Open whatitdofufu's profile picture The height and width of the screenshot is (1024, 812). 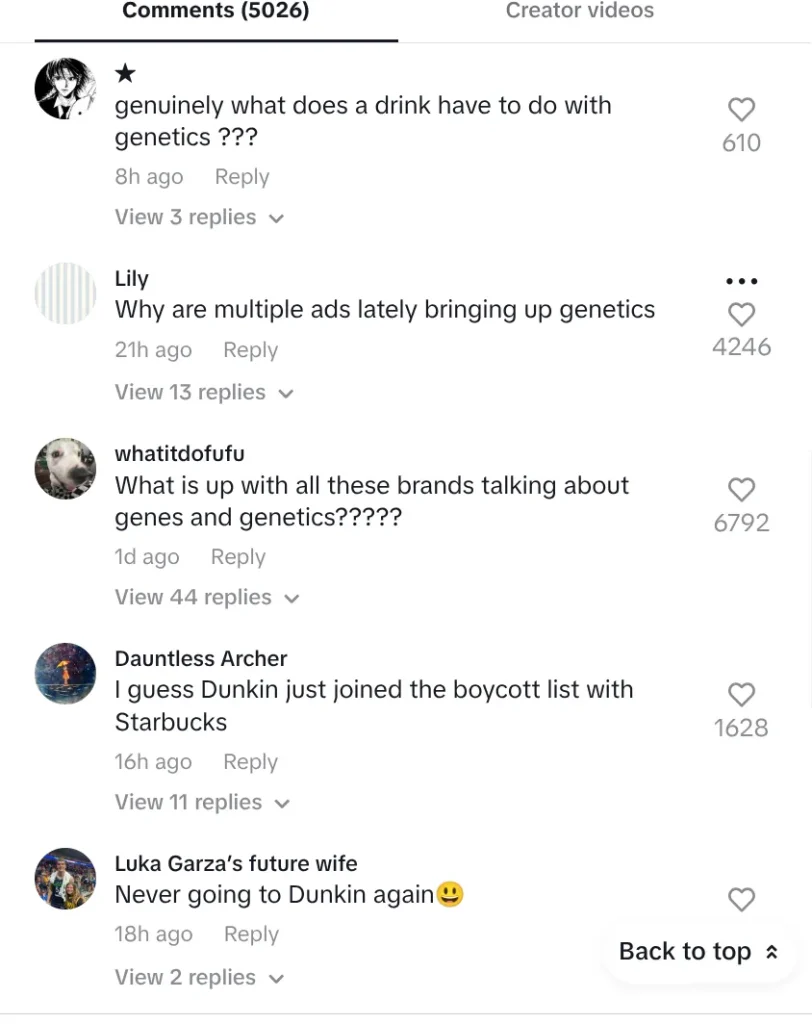65,468
